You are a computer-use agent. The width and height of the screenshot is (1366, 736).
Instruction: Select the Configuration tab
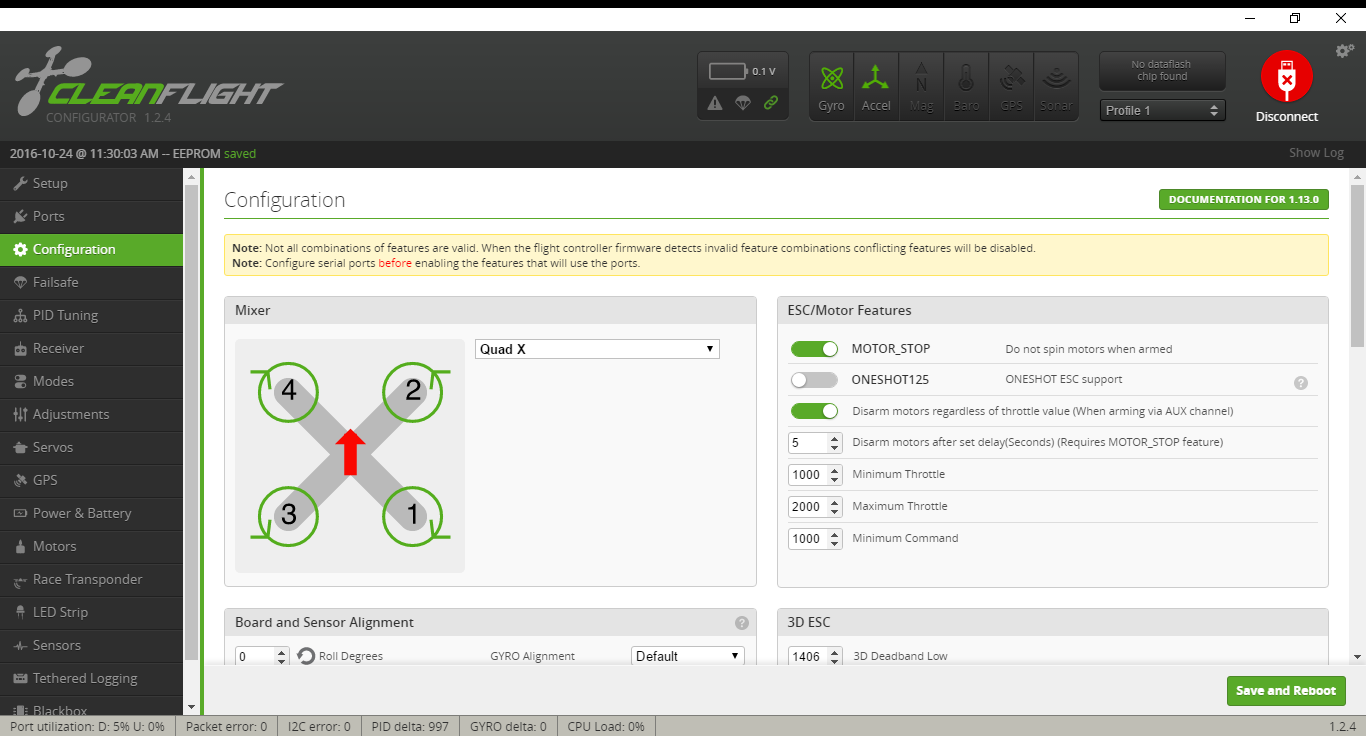tap(92, 249)
